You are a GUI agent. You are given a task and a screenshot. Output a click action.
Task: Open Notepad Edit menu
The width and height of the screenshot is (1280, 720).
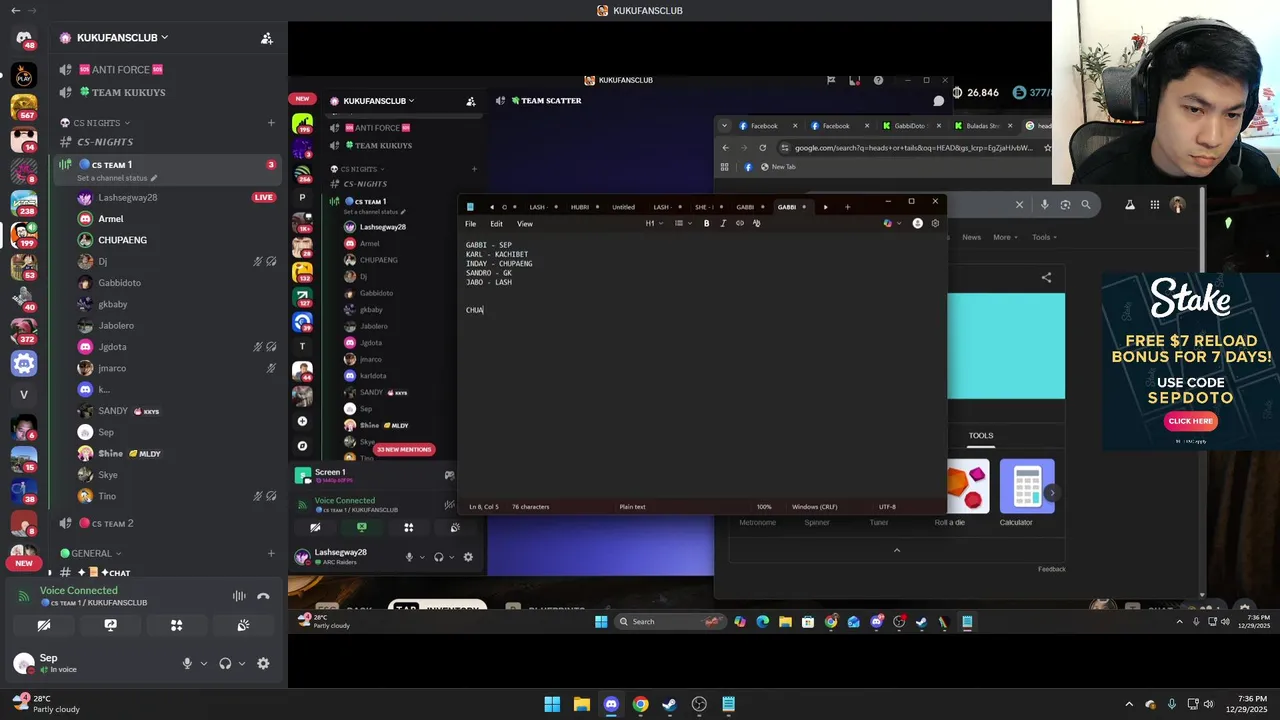point(496,224)
